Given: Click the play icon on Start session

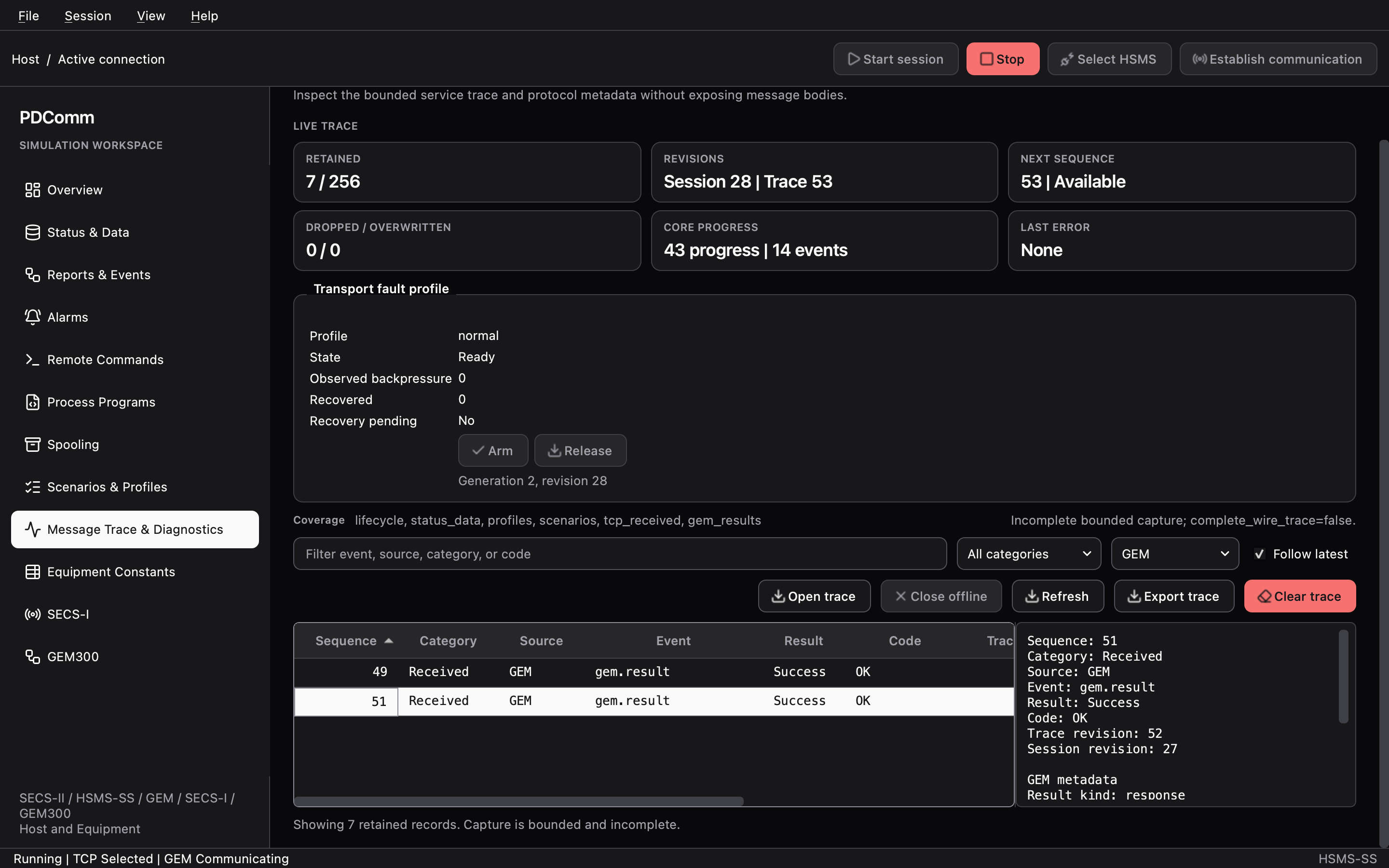Looking at the screenshot, I should [x=854, y=59].
